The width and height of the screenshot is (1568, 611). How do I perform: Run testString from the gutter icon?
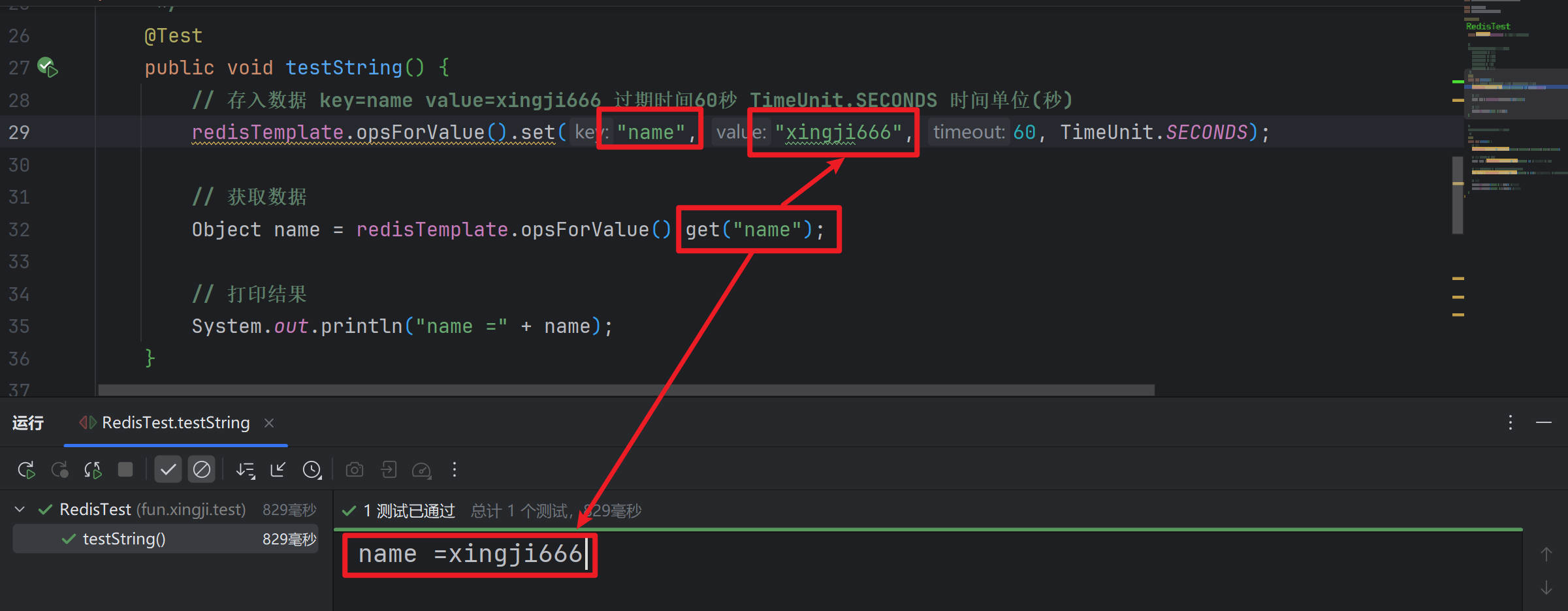pyautogui.click(x=48, y=67)
